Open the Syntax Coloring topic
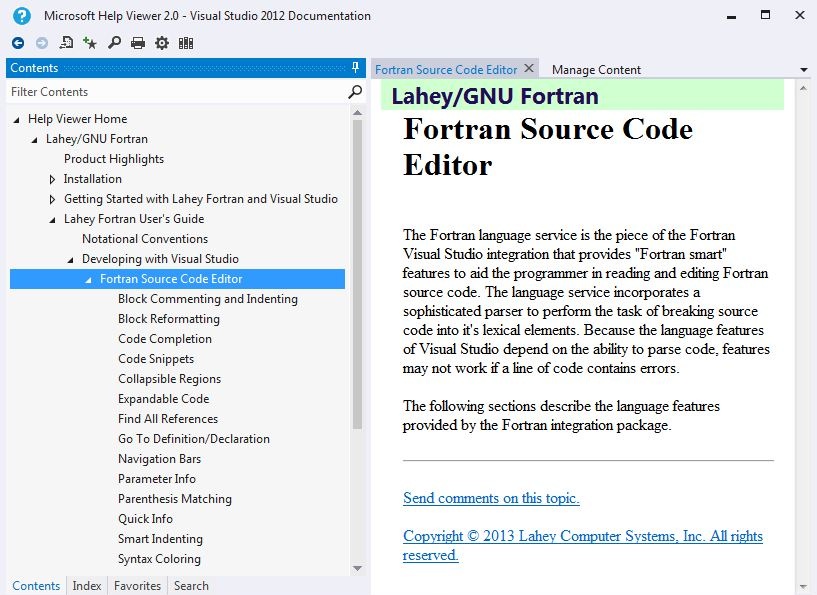The image size is (817, 595). pyautogui.click(x=159, y=559)
